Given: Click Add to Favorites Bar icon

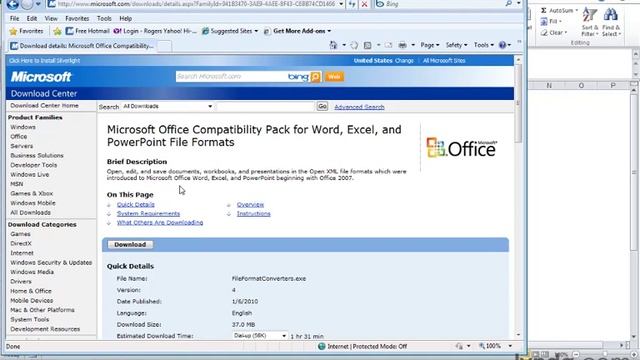Looking at the screenshot, I should 58,31.
